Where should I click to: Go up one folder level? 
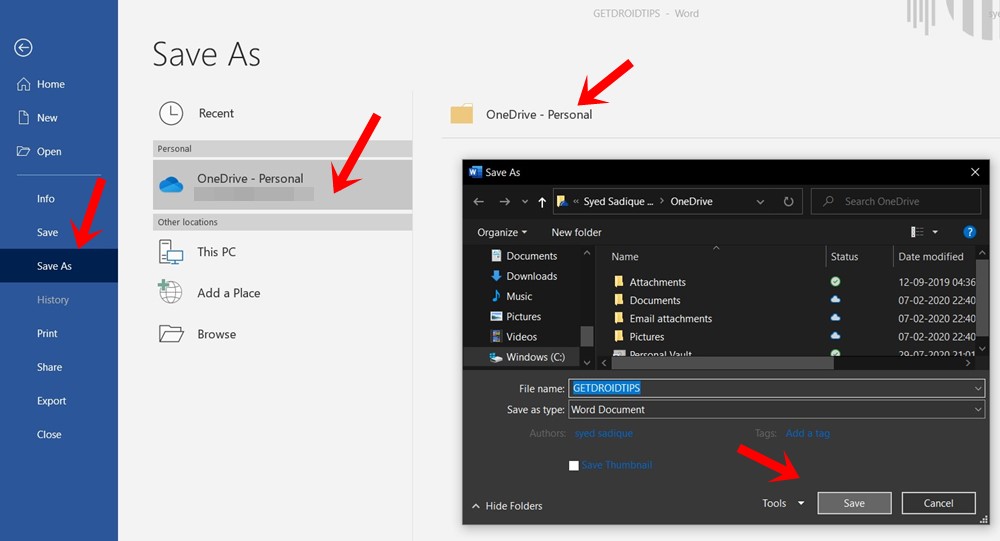click(542, 202)
